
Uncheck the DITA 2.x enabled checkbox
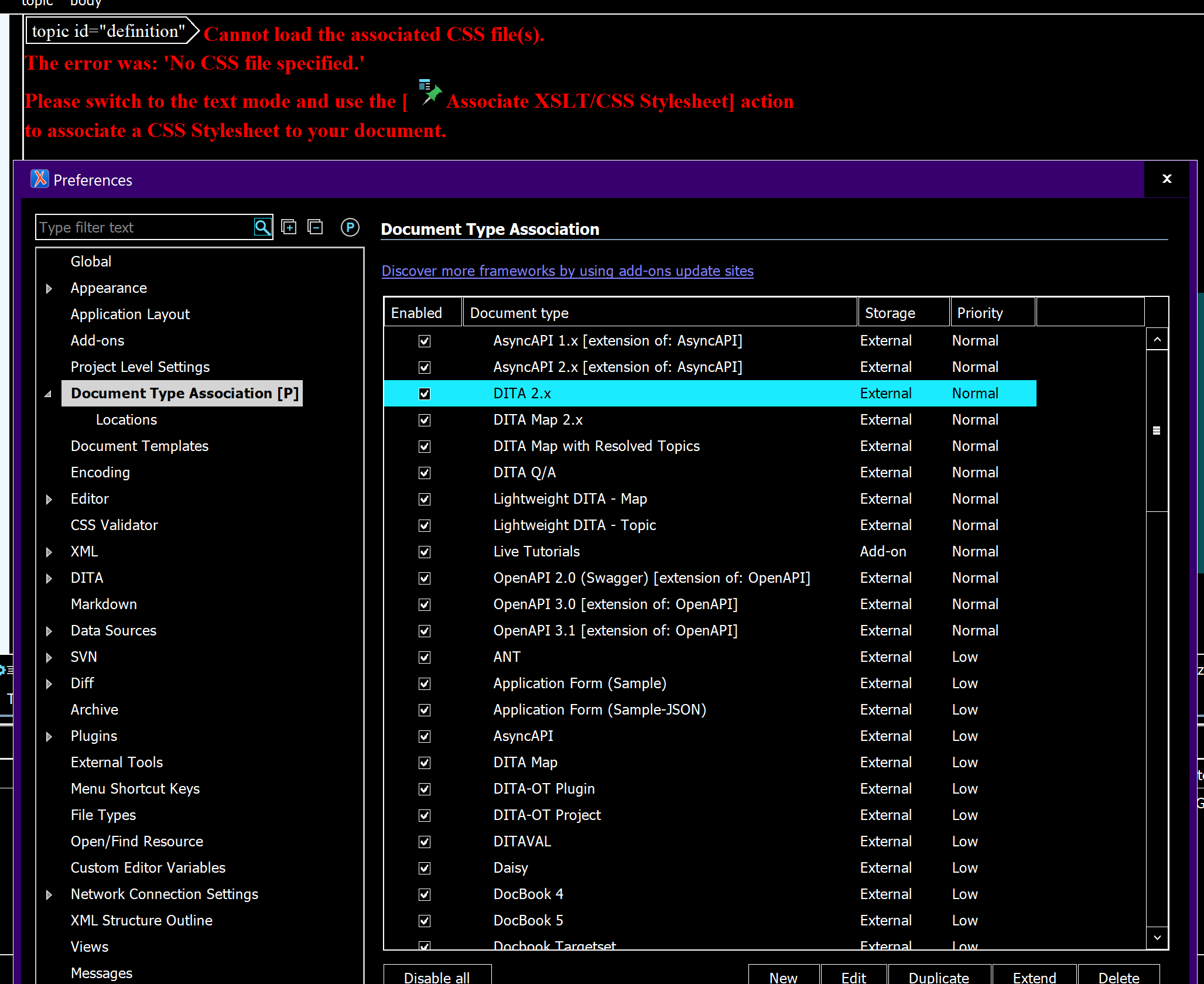tap(425, 394)
